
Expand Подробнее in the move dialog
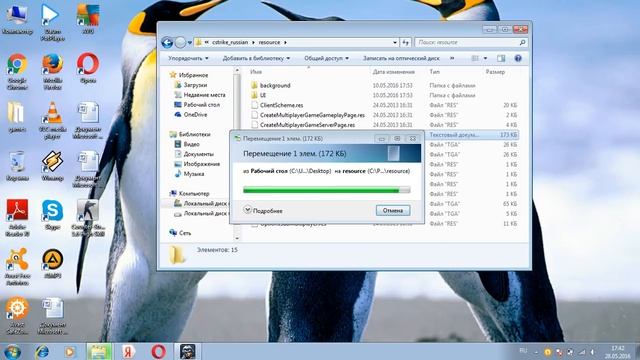click(x=263, y=210)
